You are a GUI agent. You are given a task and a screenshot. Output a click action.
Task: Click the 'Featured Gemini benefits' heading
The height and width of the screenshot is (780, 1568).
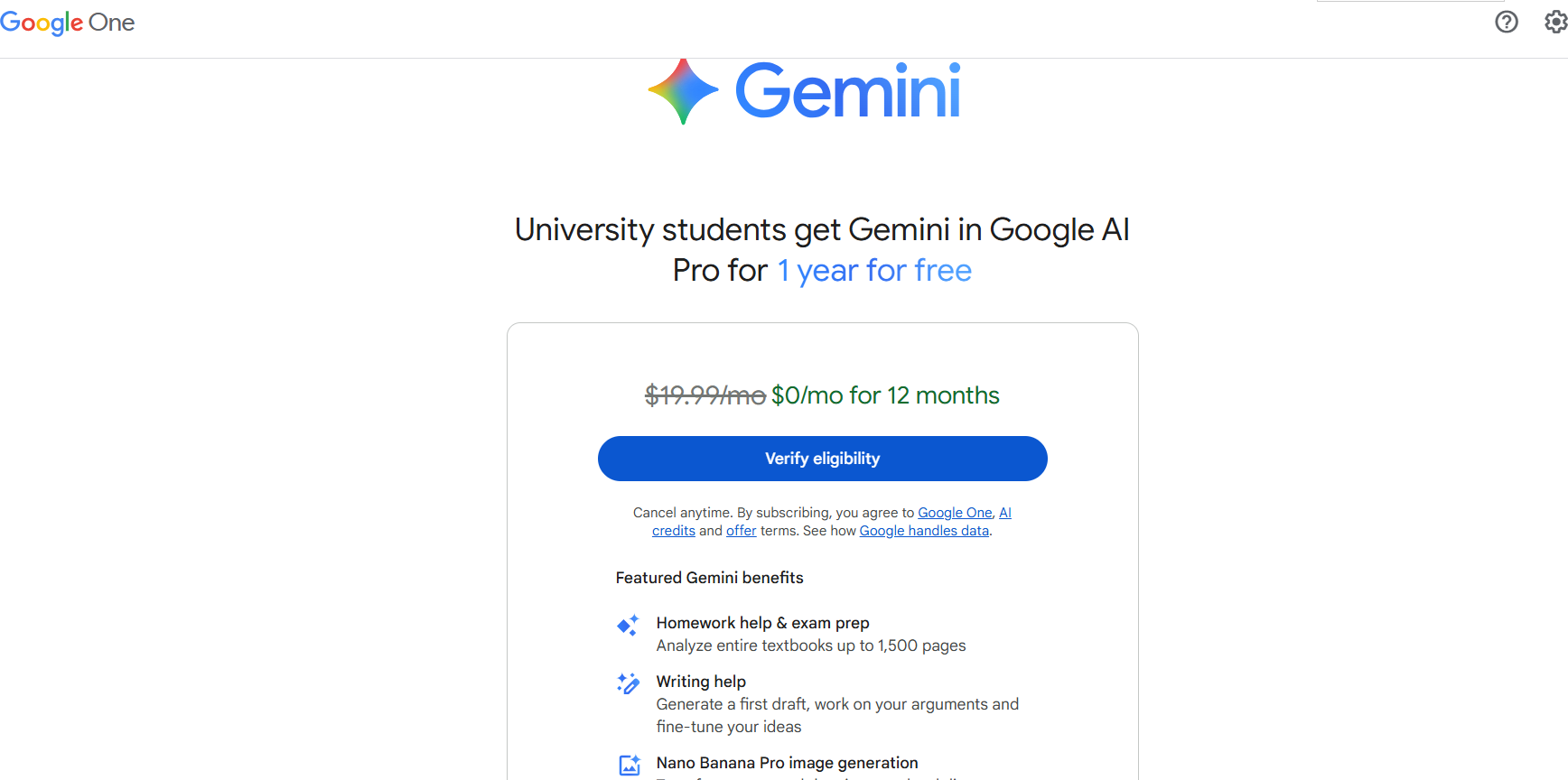click(709, 578)
